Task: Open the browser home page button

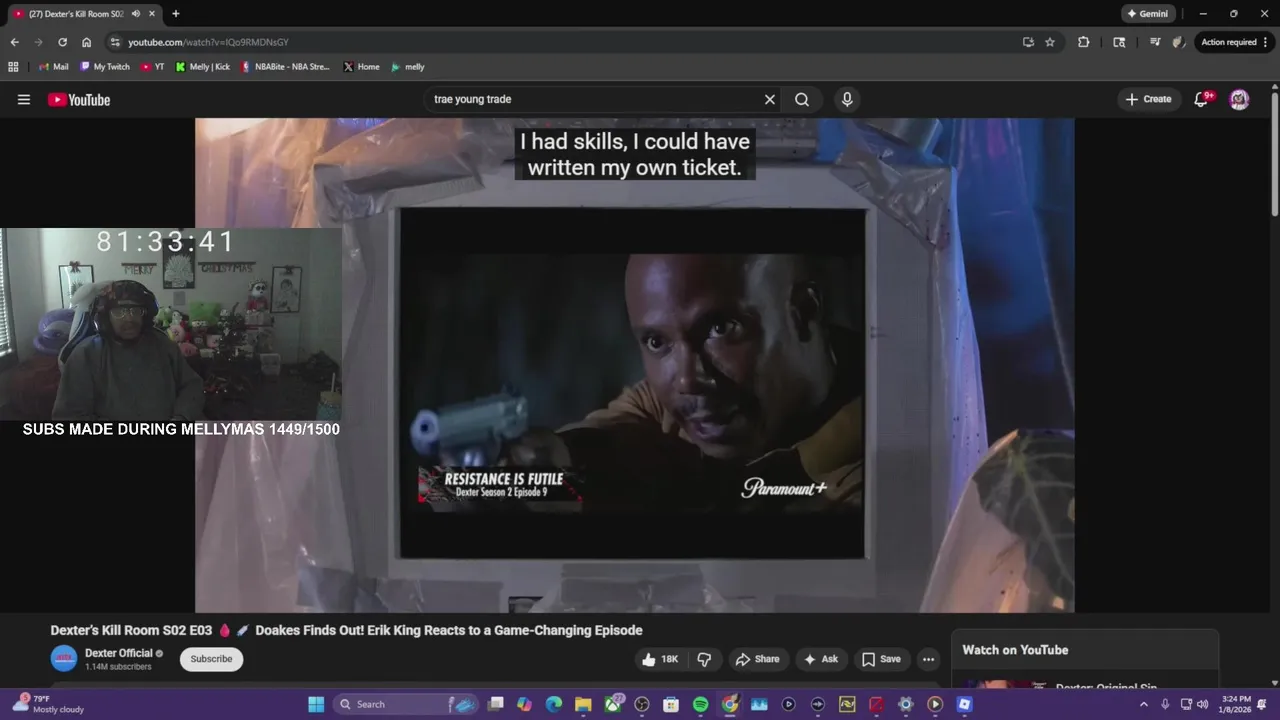Action: point(87,42)
